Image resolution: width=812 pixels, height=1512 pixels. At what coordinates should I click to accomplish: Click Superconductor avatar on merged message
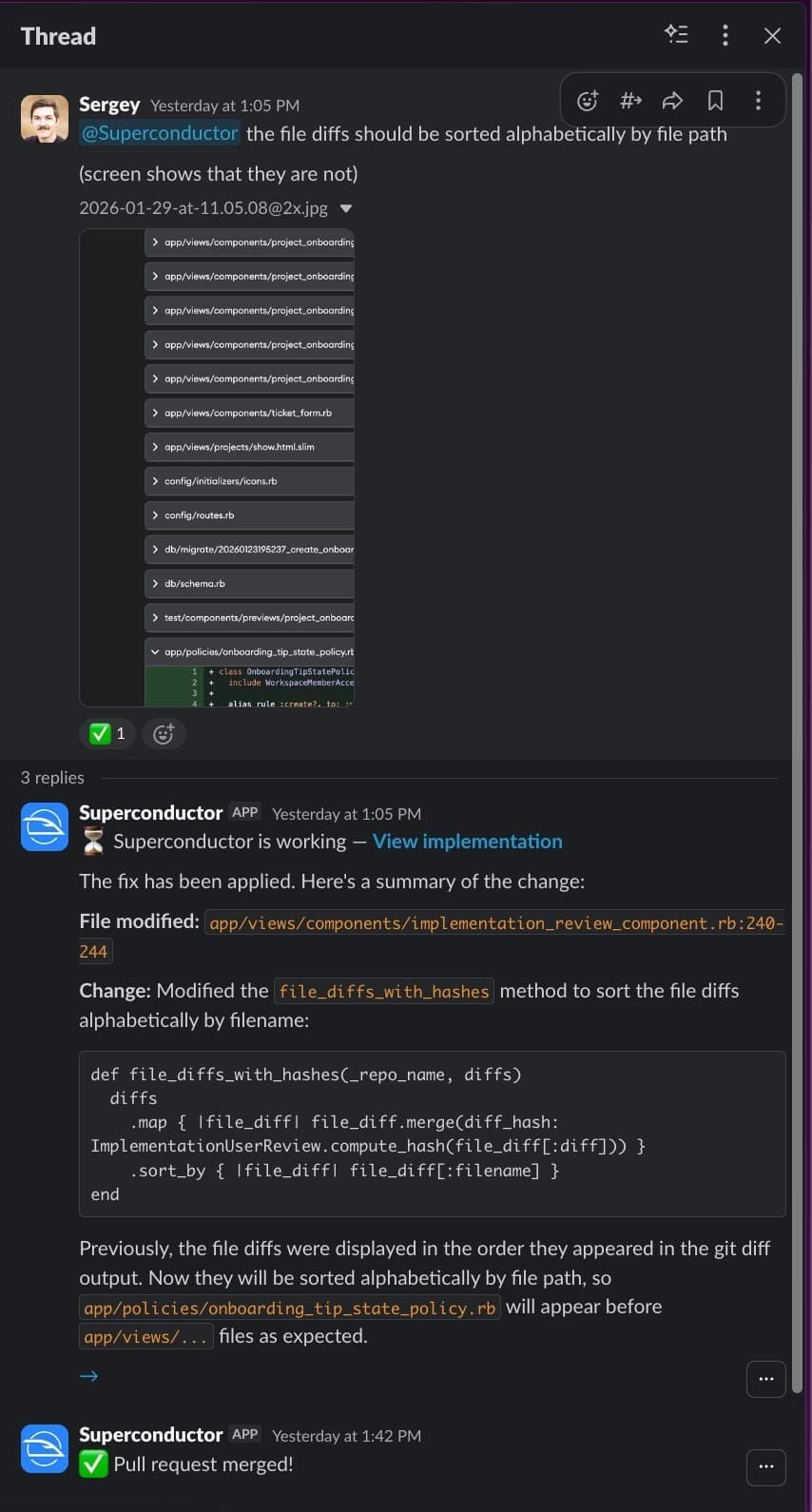(x=45, y=1448)
